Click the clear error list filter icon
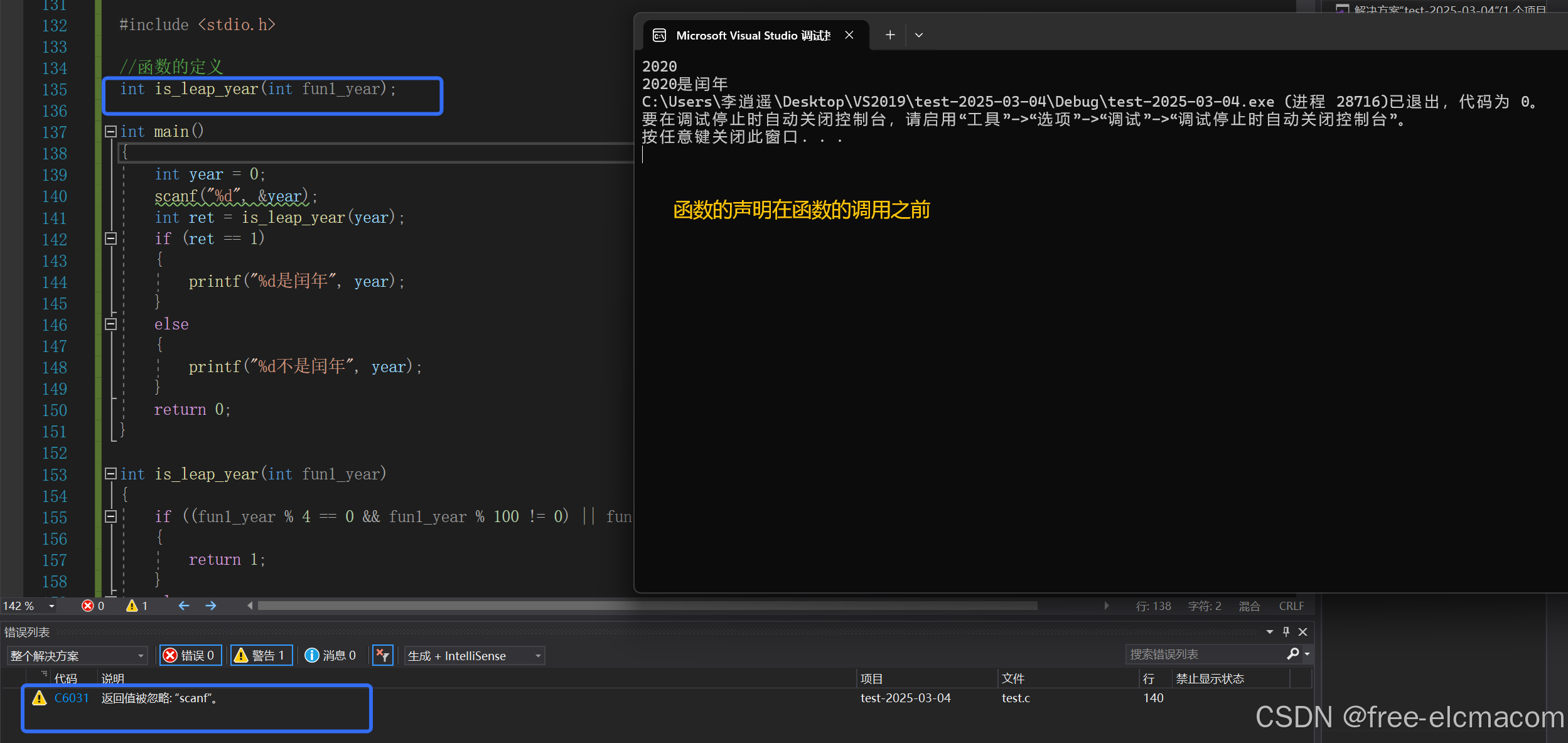1568x743 pixels. pyautogui.click(x=382, y=656)
